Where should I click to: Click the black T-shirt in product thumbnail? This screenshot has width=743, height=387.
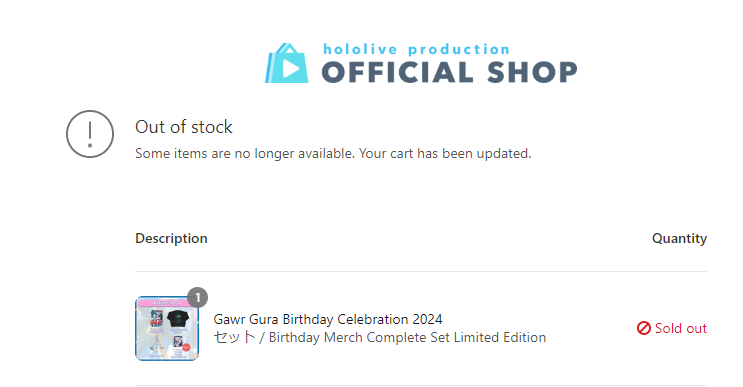coord(178,318)
